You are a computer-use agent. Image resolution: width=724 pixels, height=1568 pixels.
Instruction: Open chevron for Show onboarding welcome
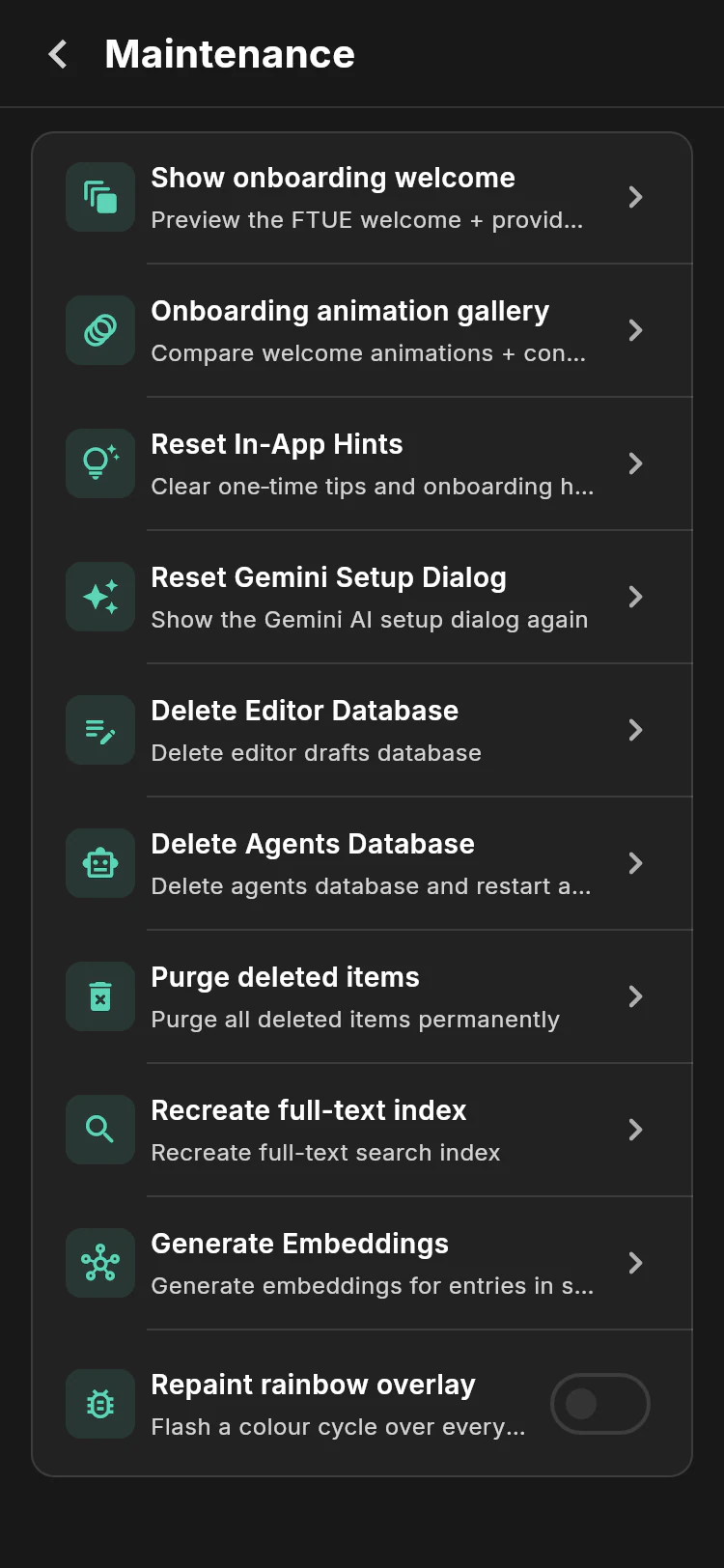[635, 197]
